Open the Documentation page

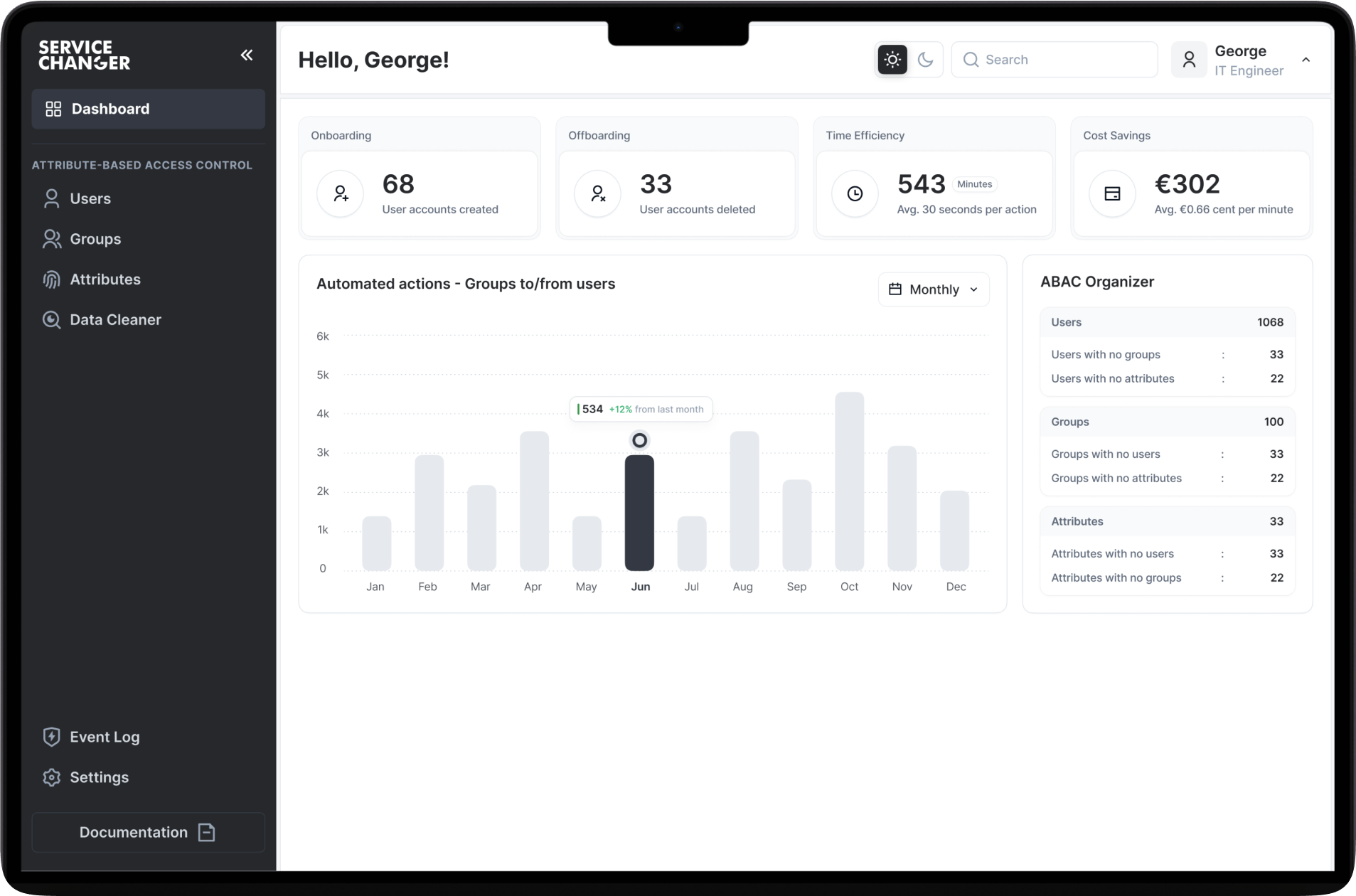[x=147, y=832]
